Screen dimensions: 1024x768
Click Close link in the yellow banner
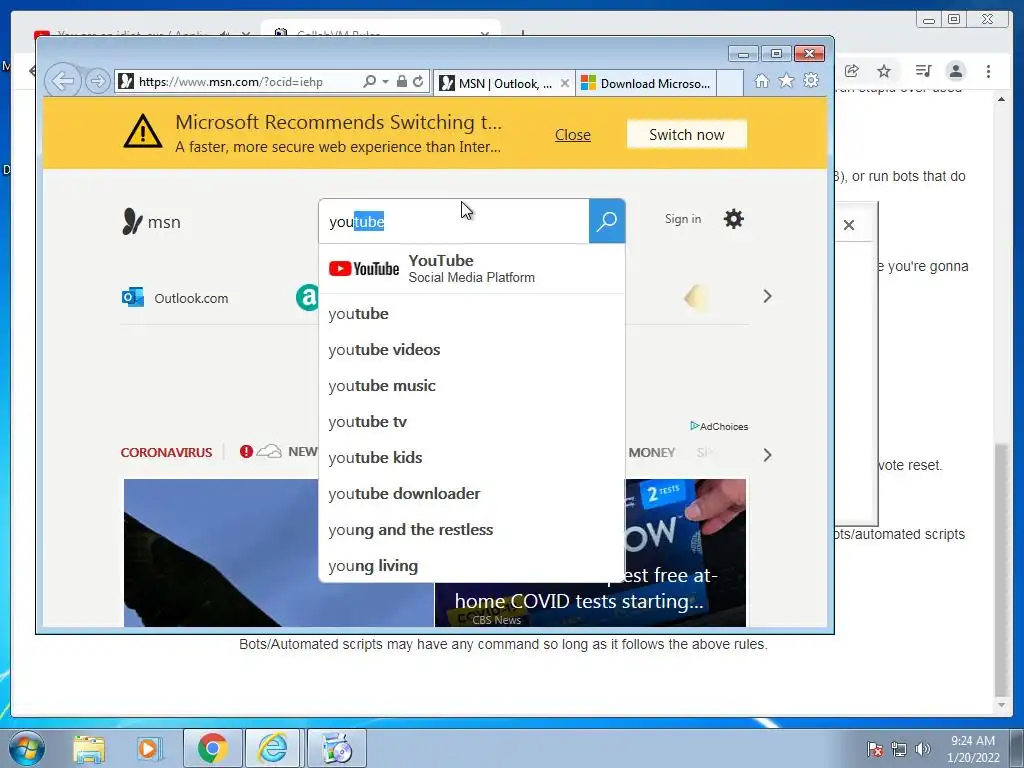pyautogui.click(x=573, y=135)
